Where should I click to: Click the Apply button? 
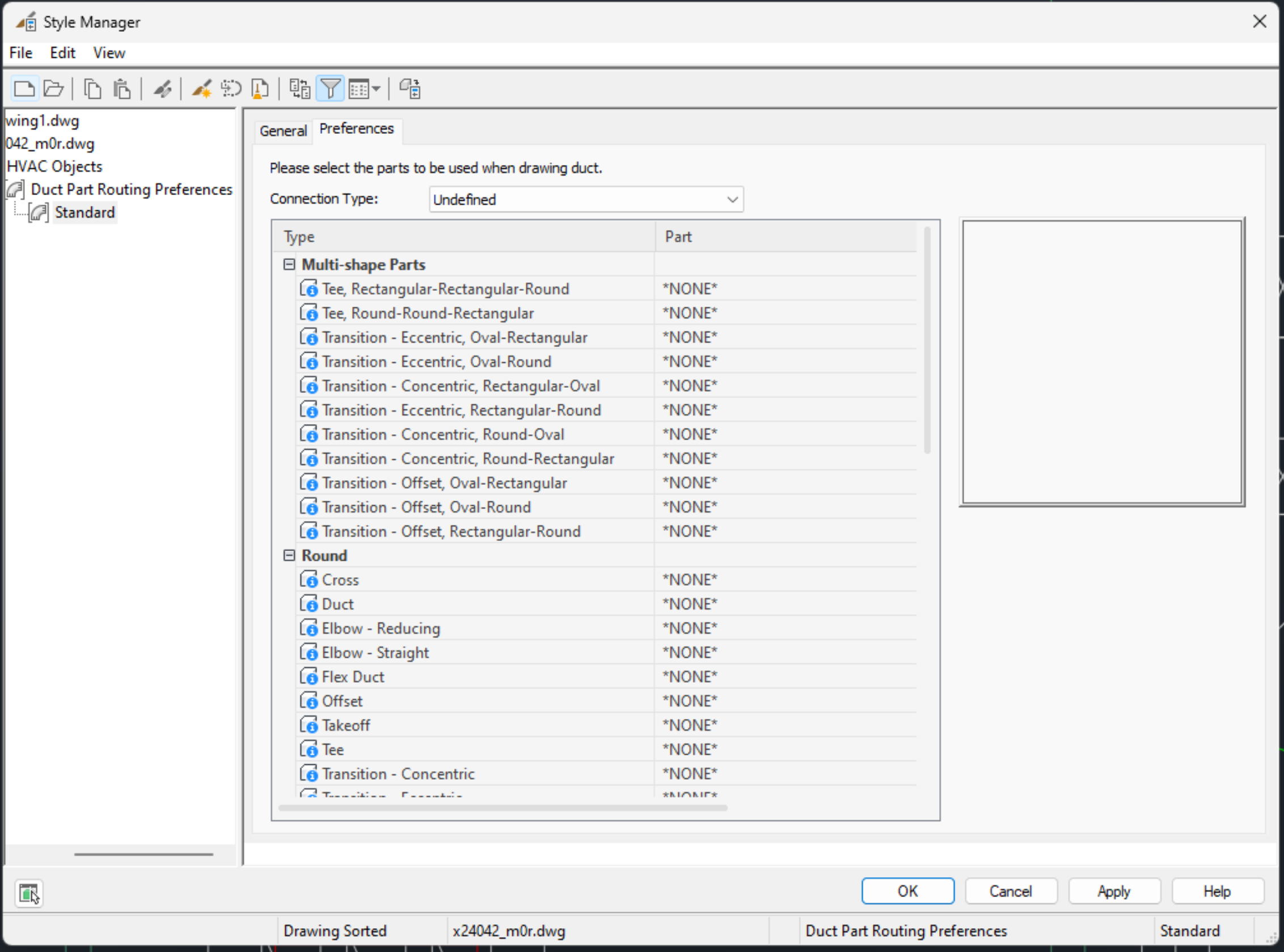pos(1113,891)
